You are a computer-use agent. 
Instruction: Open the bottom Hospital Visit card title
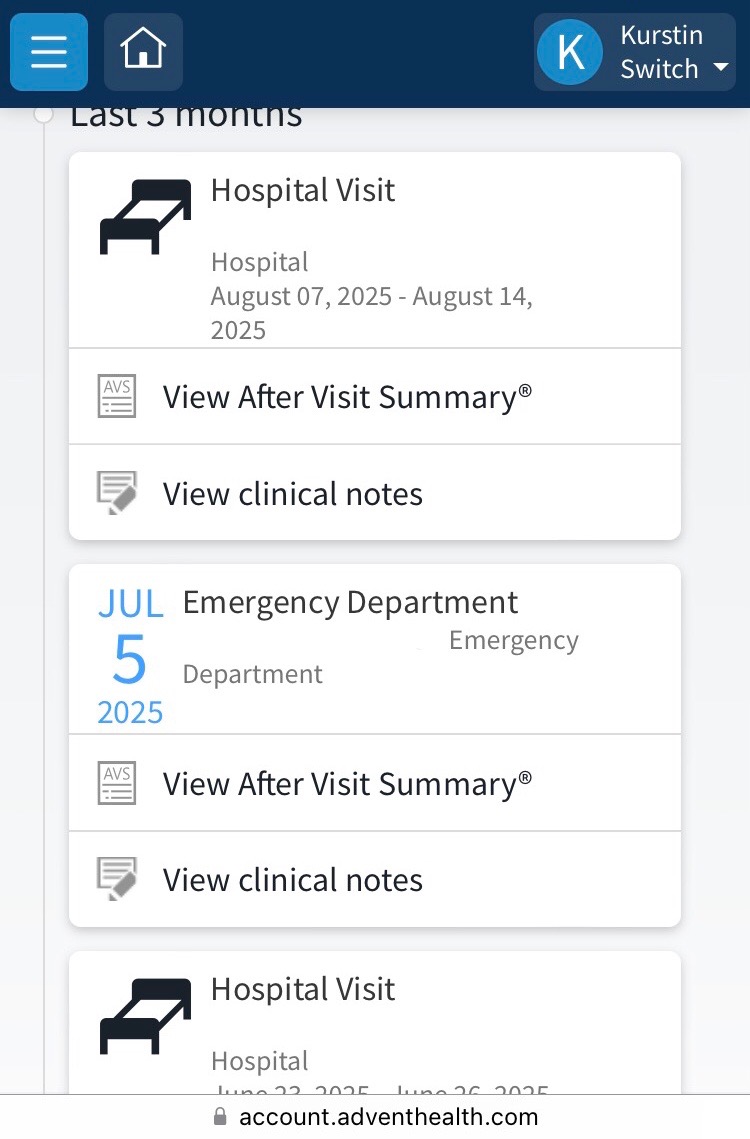pos(303,989)
